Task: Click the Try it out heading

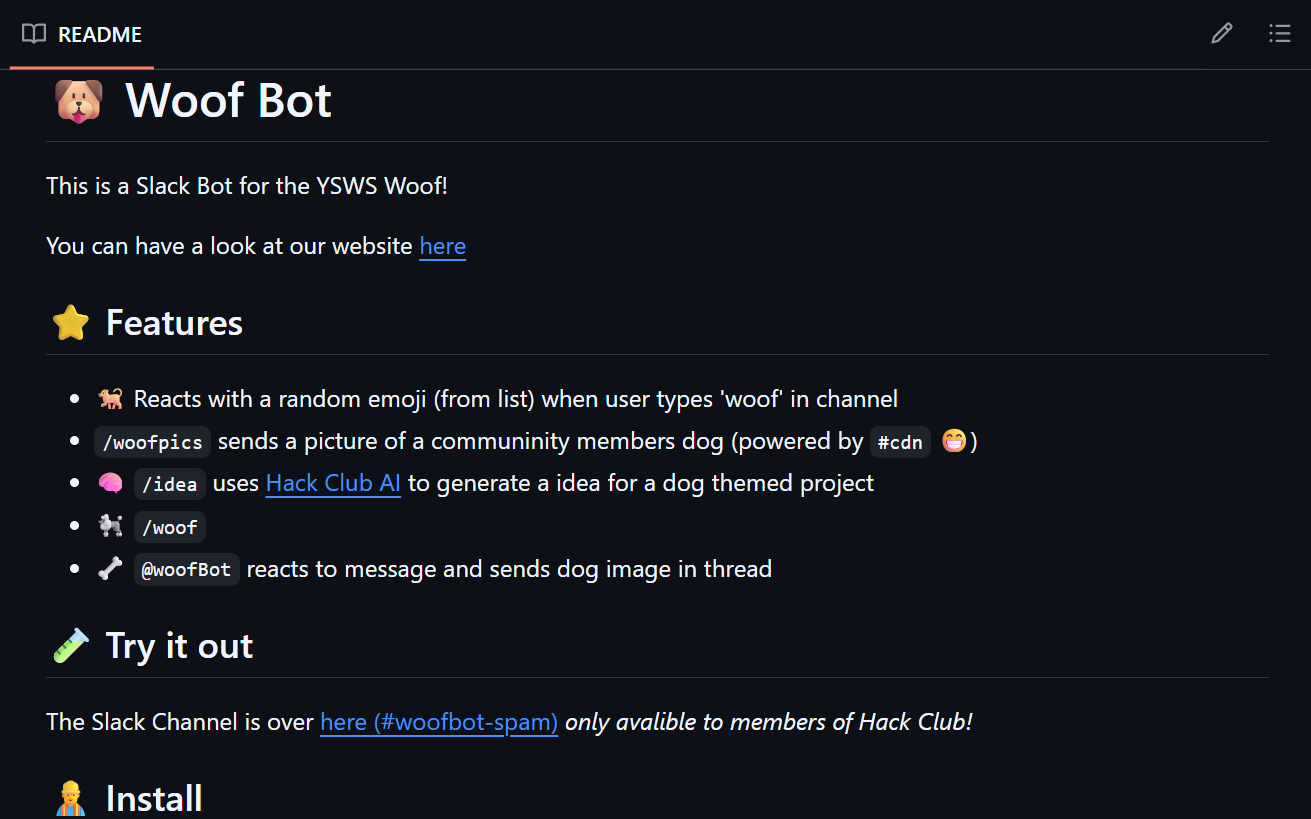Action: (x=179, y=646)
